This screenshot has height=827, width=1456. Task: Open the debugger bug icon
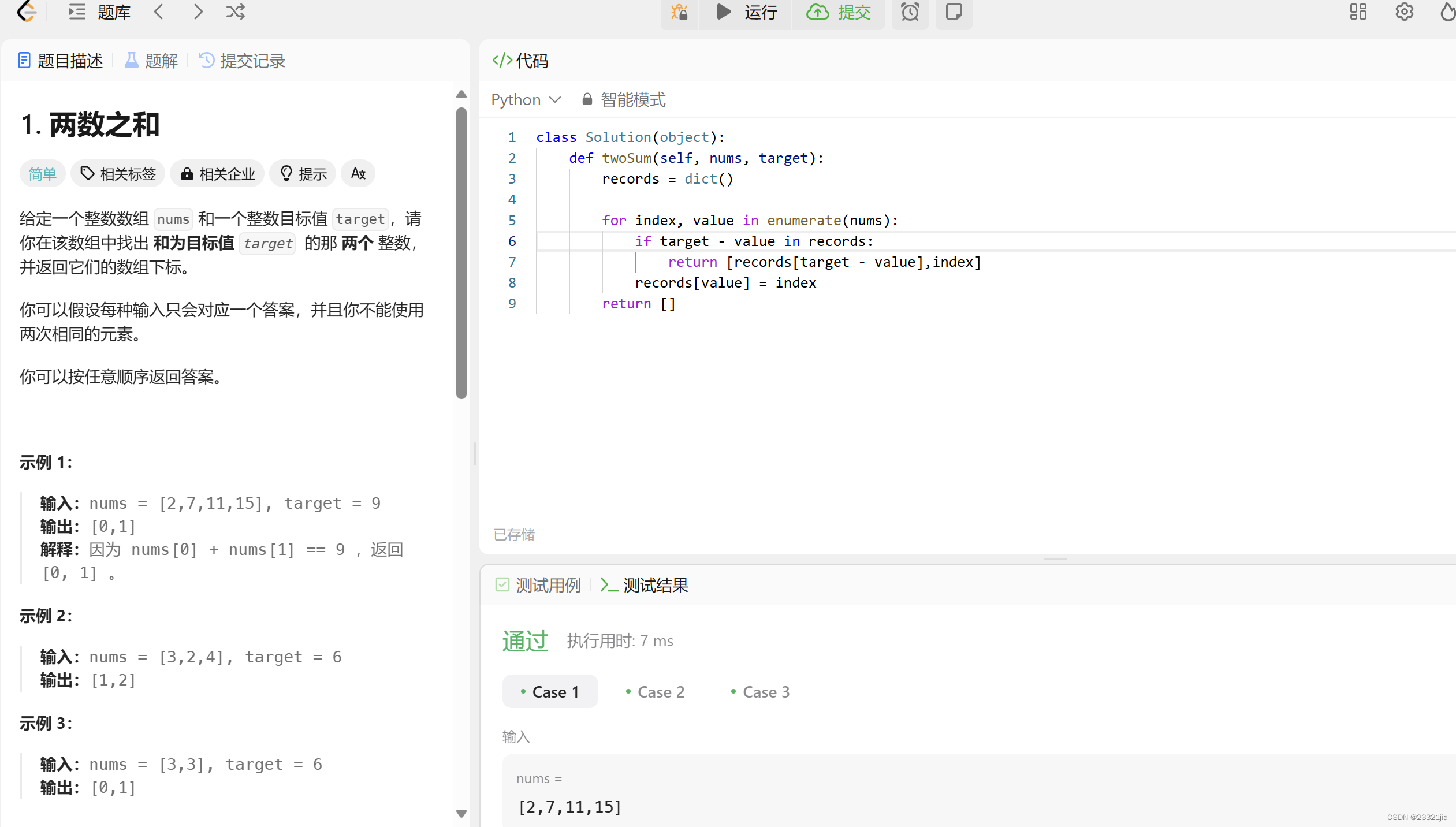[679, 13]
